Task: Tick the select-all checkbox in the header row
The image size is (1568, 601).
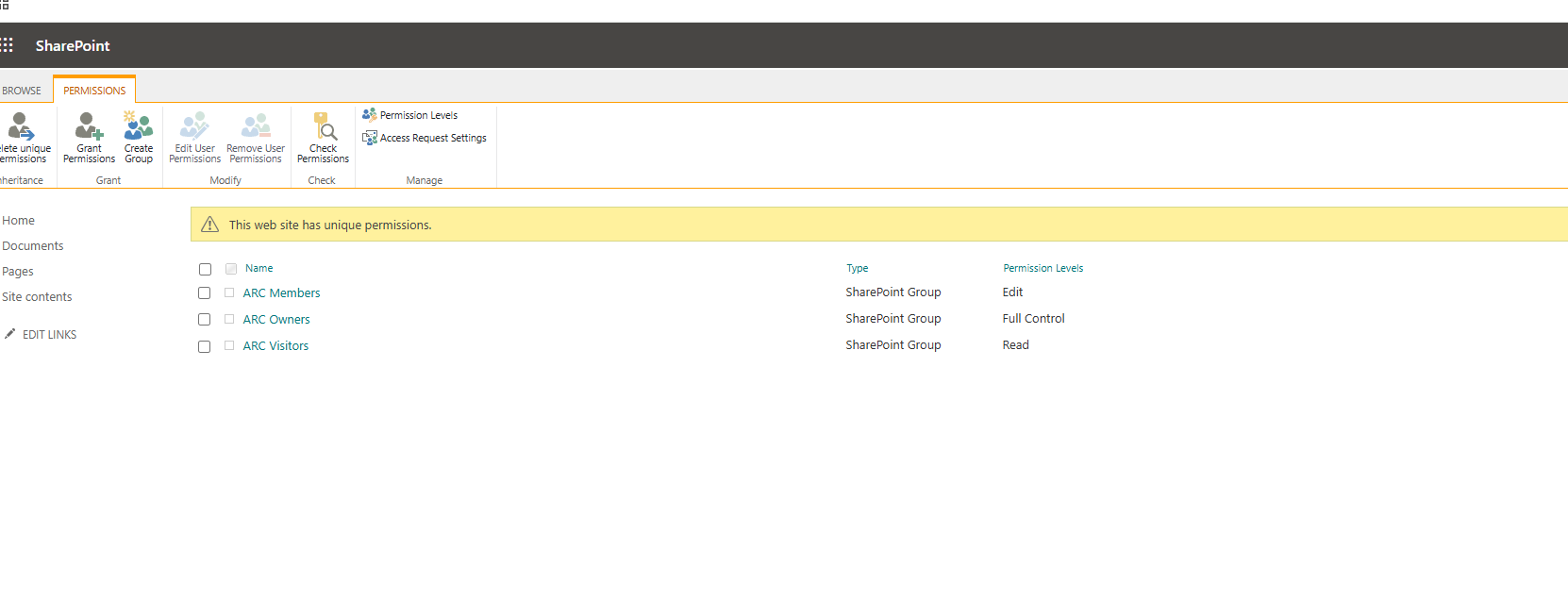Action: click(x=205, y=270)
